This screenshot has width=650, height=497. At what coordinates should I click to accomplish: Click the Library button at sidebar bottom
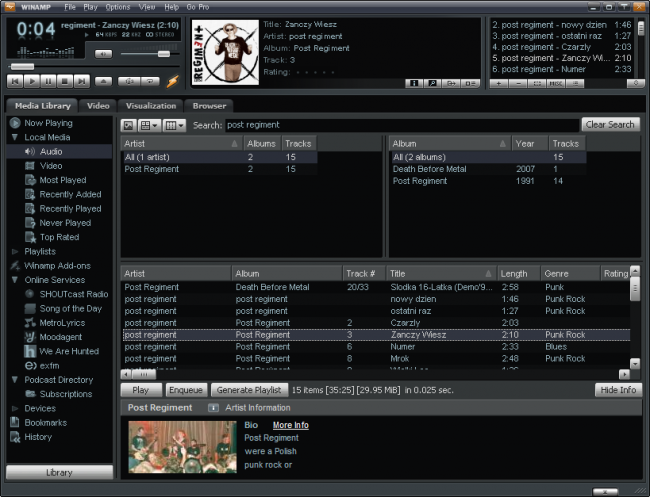click(59, 473)
